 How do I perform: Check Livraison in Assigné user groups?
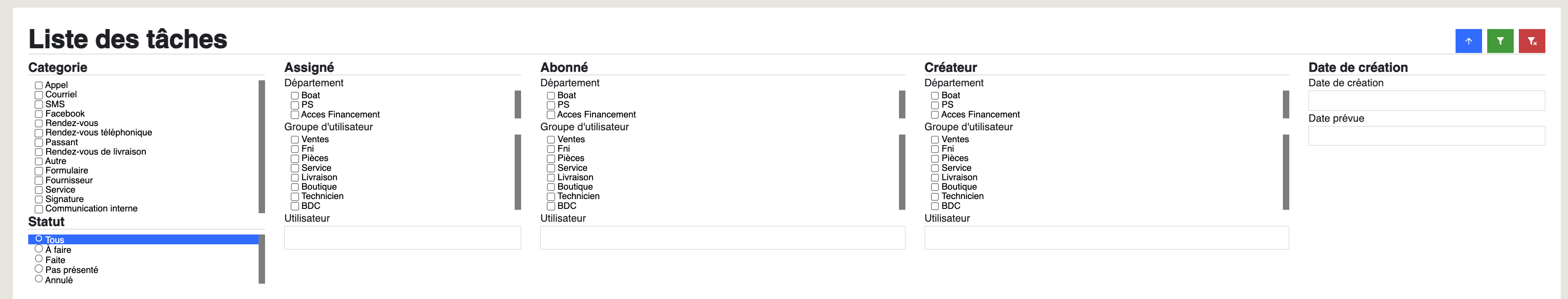coord(295,178)
